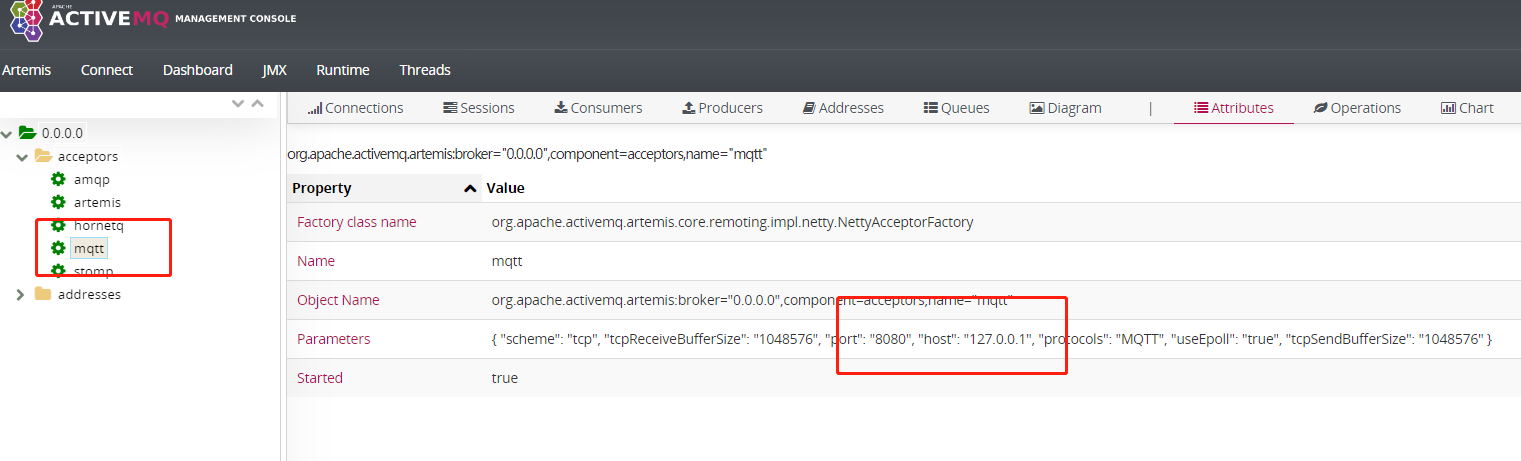
Task: Select the artemis acceptor
Action: [97, 202]
